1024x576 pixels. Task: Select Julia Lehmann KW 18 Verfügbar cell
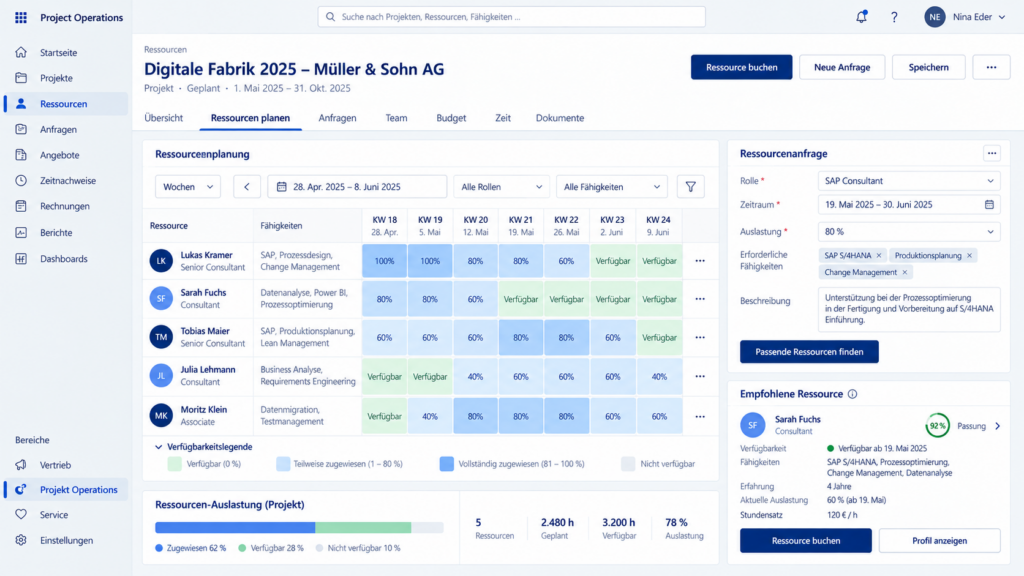click(385, 377)
